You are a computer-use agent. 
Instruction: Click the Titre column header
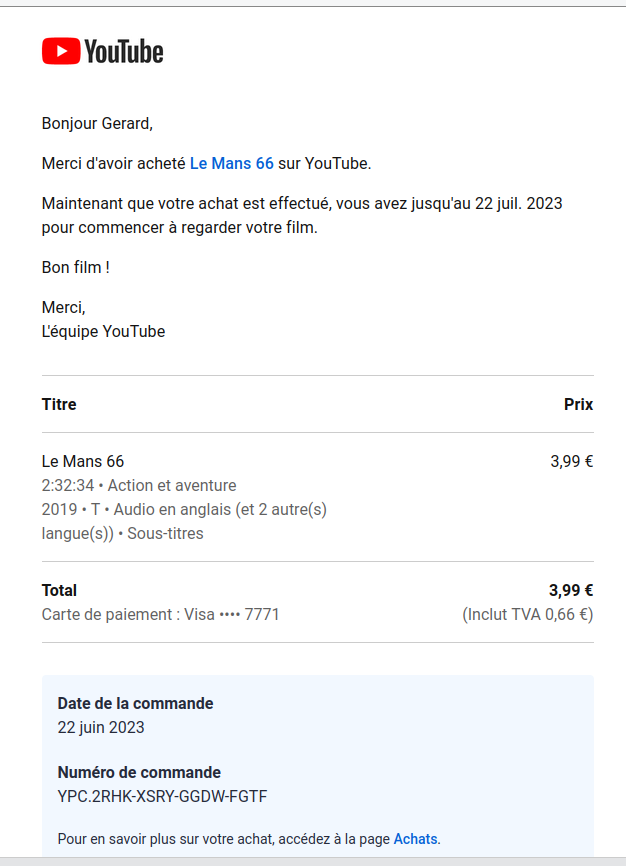[59, 405]
